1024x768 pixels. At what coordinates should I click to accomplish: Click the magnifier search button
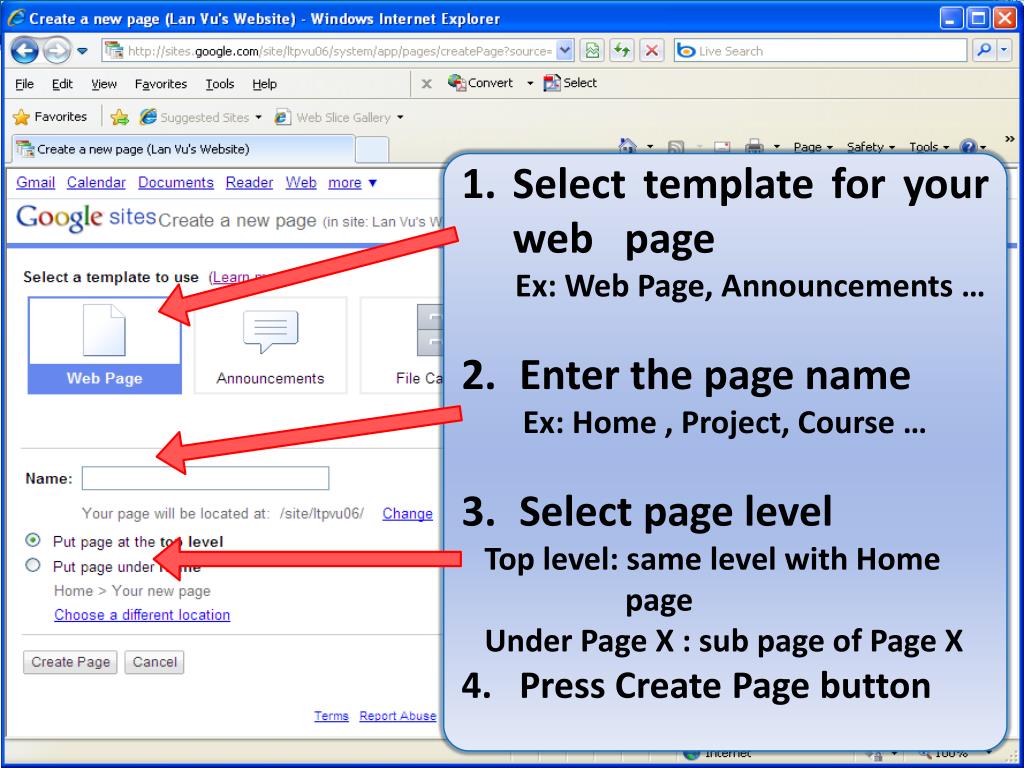(x=983, y=50)
